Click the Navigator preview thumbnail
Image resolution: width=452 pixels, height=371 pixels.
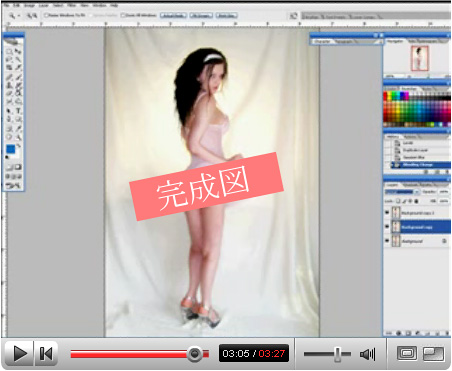coord(420,58)
